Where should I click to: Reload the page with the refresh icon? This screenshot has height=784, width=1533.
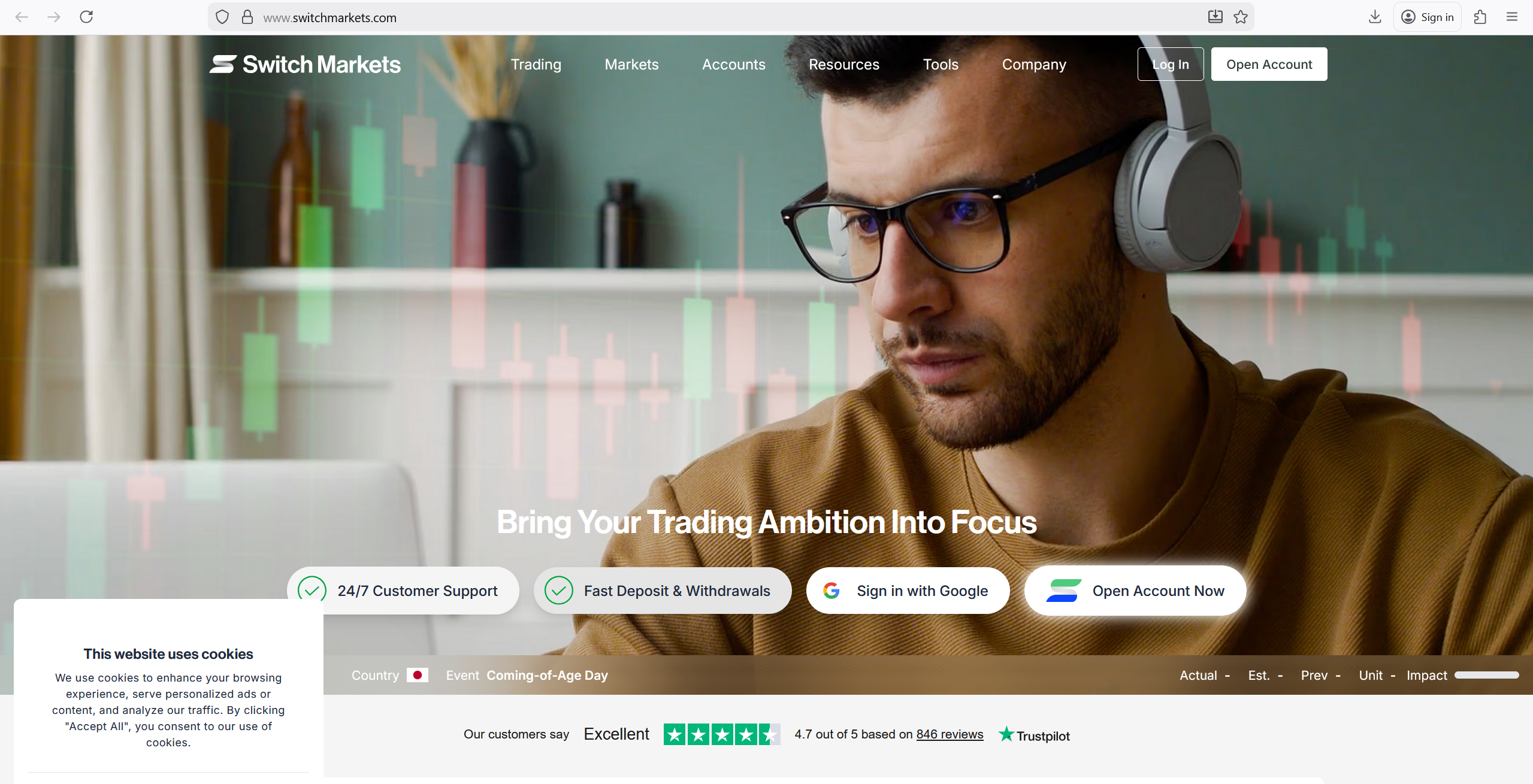[86, 17]
